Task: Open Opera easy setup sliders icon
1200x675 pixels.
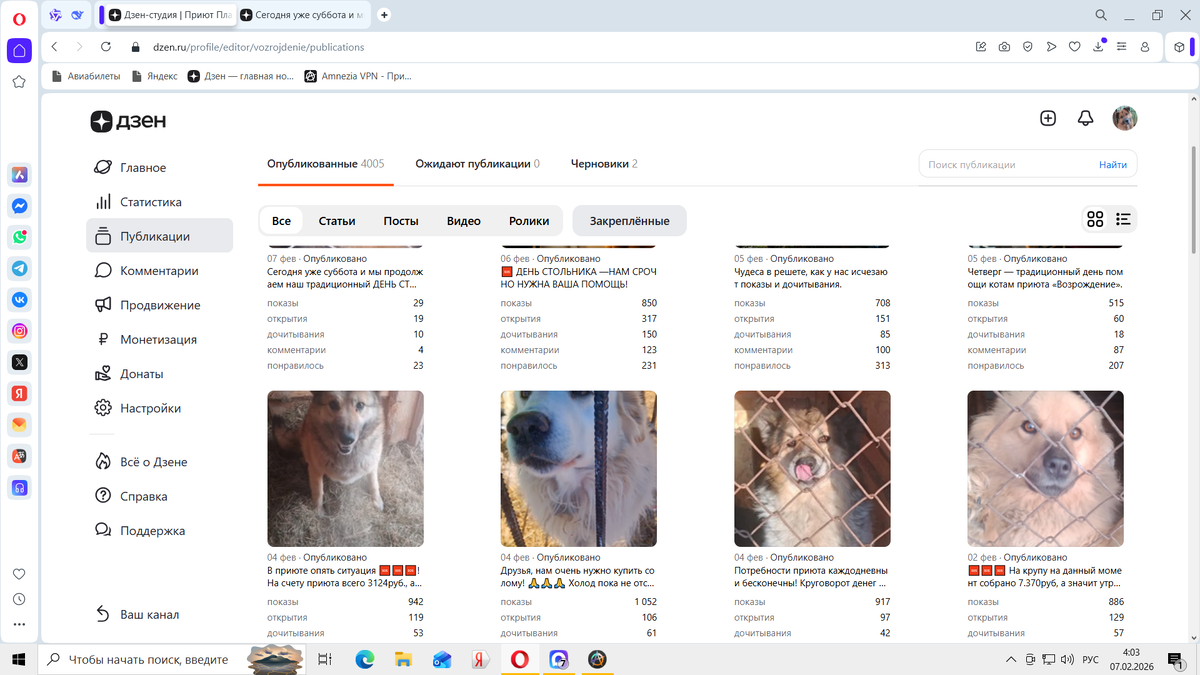Action: [x=1122, y=47]
